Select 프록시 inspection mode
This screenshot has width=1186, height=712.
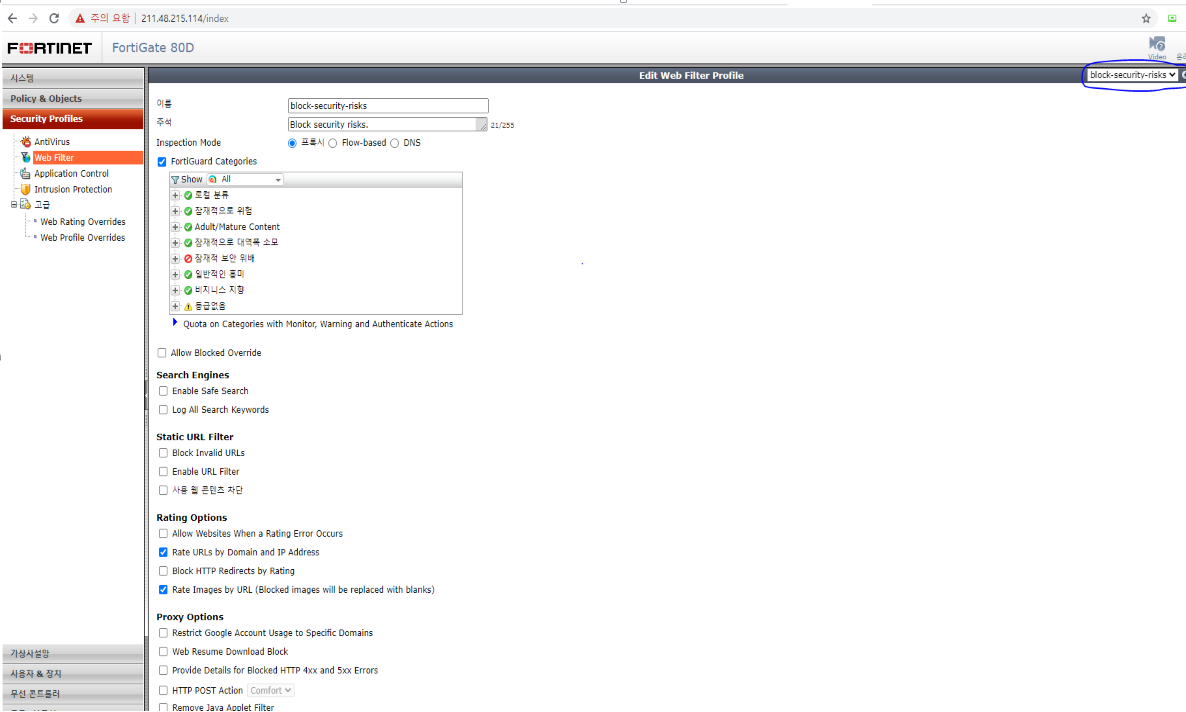[x=292, y=143]
